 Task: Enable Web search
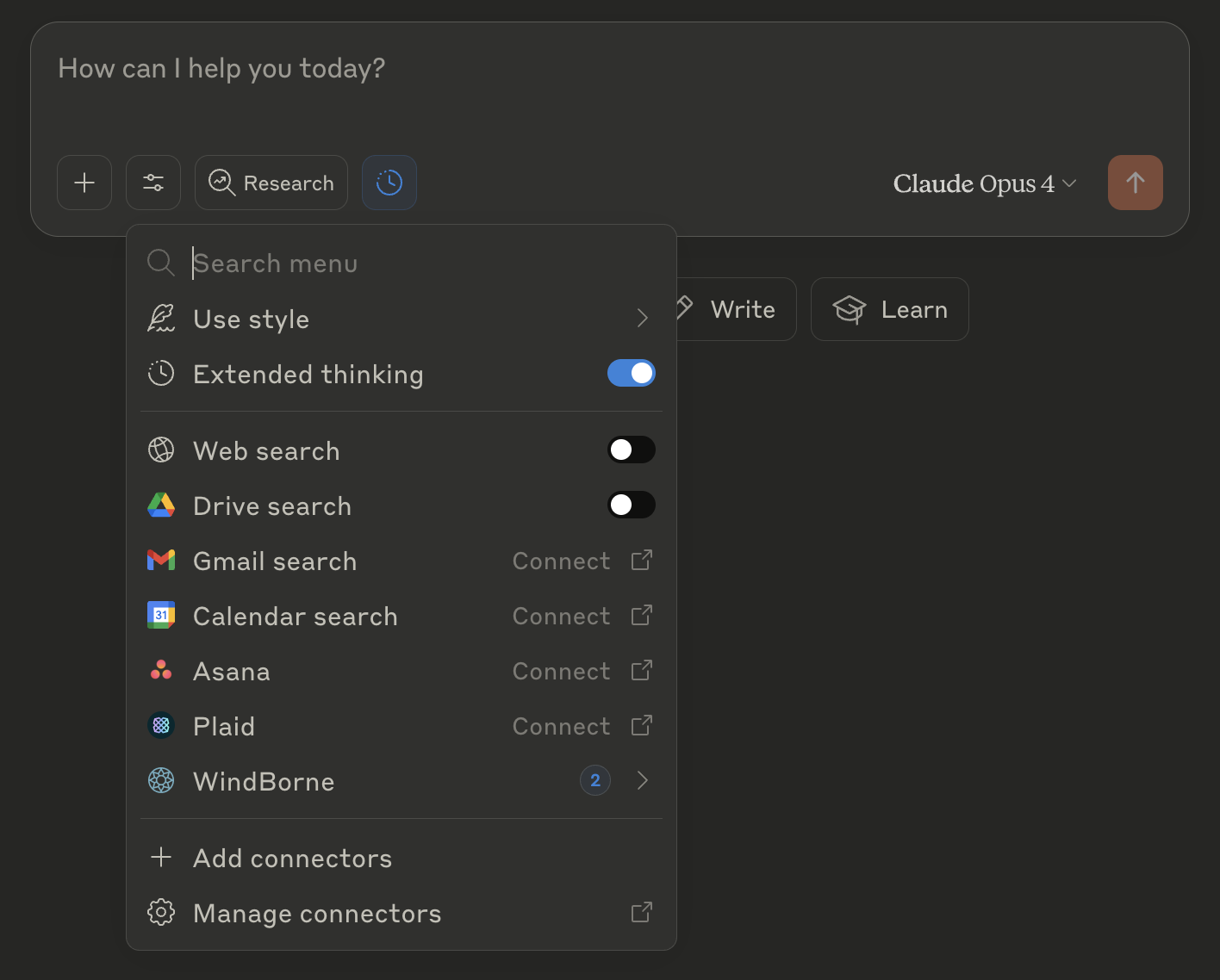point(632,450)
